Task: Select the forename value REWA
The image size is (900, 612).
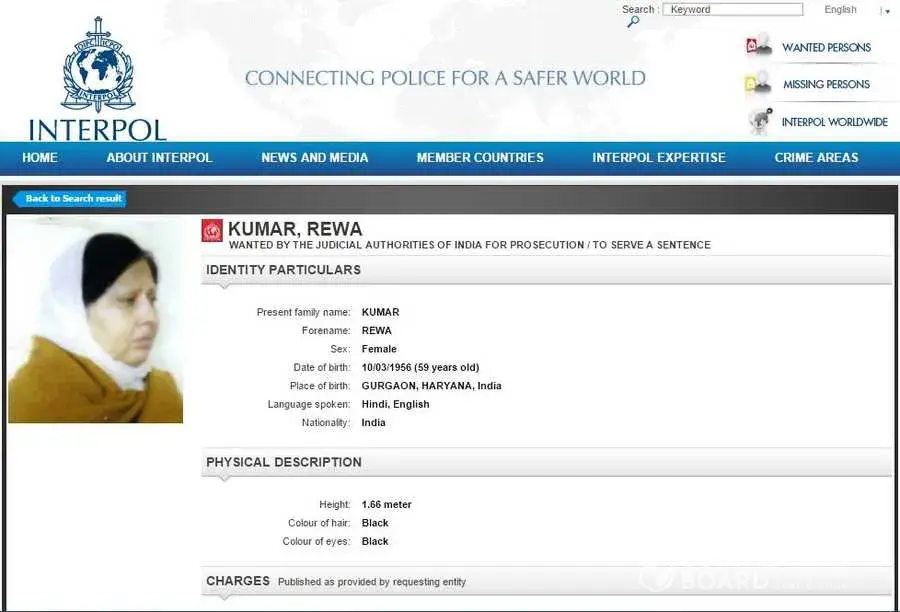Action: coord(377,331)
